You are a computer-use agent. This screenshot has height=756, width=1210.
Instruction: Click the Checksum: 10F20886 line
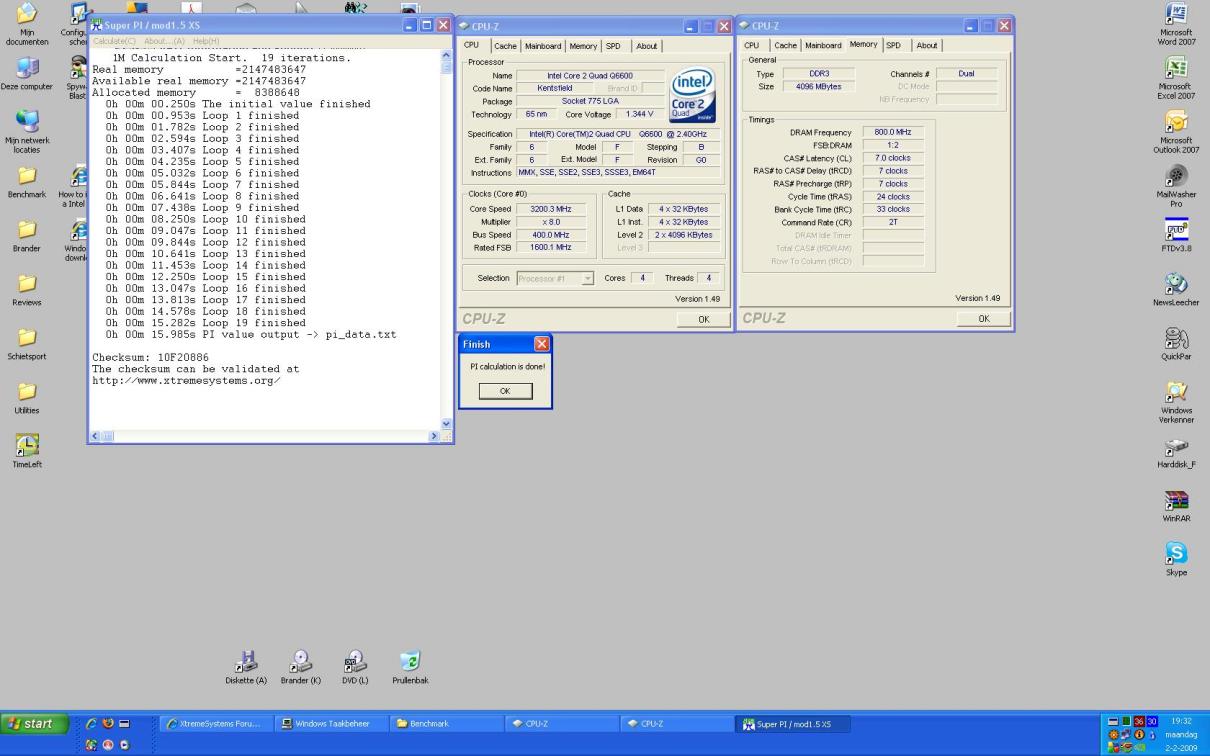tap(150, 358)
